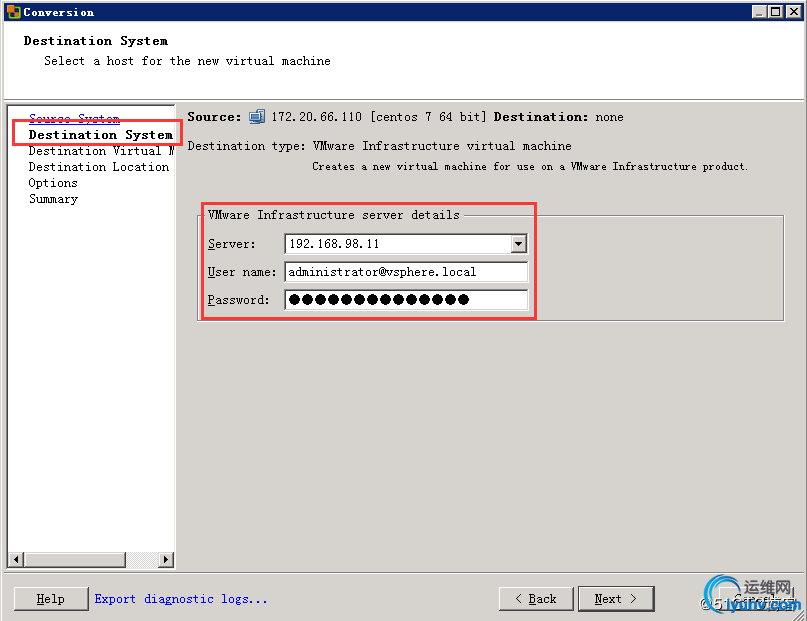Screen dimensions: 807x621
Task: Click into the Password field
Action: pyautogui.click(x=406, y=300)
